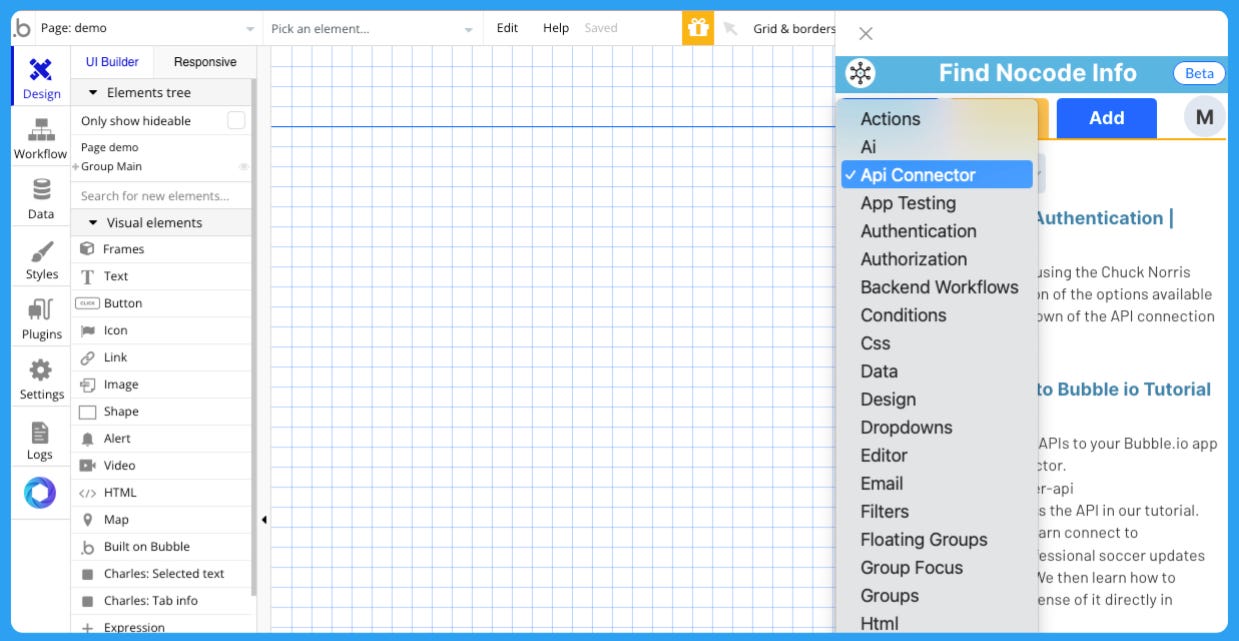Add a Link element

(161, 357)
